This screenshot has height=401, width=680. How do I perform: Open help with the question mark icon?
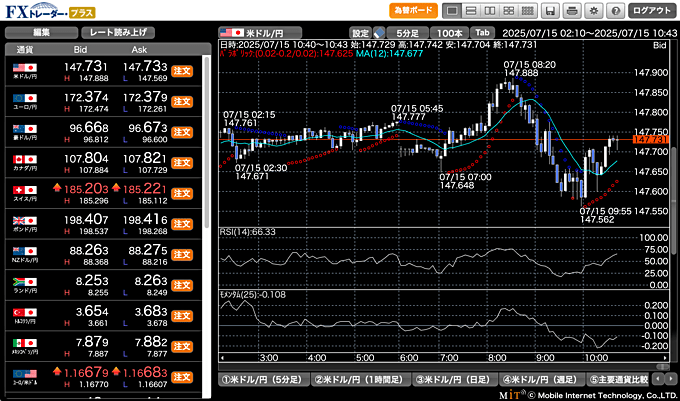[615, 11]
